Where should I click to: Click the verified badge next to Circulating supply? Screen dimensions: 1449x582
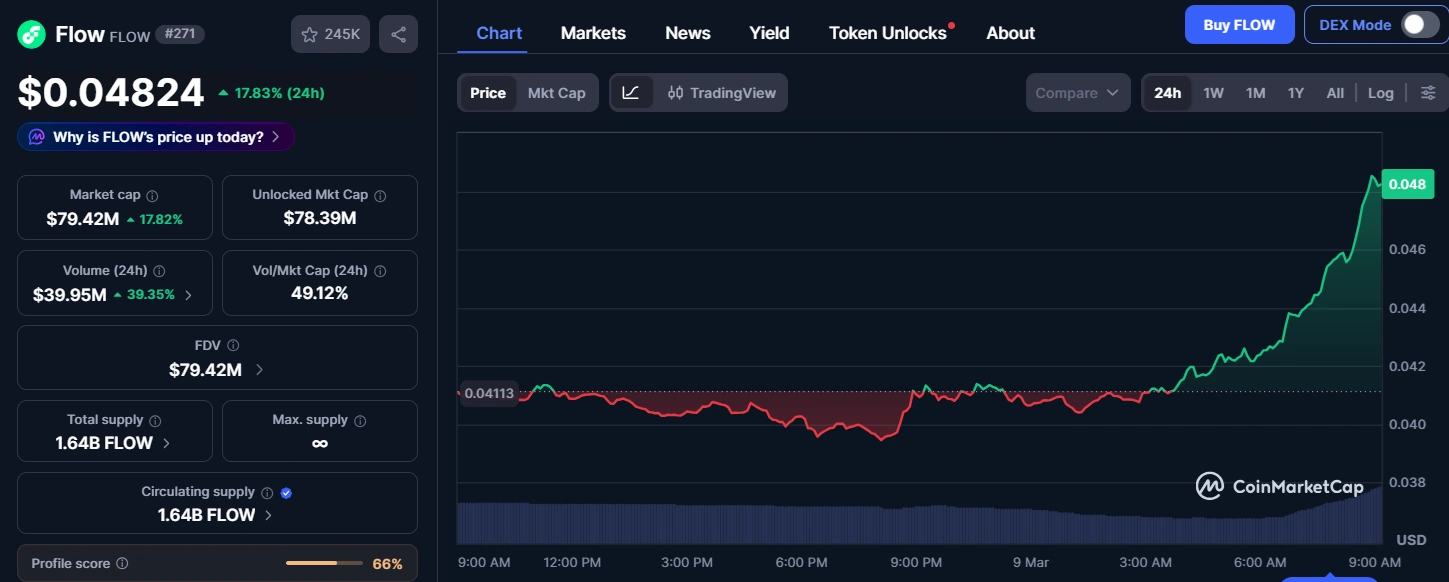click(x=285, y=491)
